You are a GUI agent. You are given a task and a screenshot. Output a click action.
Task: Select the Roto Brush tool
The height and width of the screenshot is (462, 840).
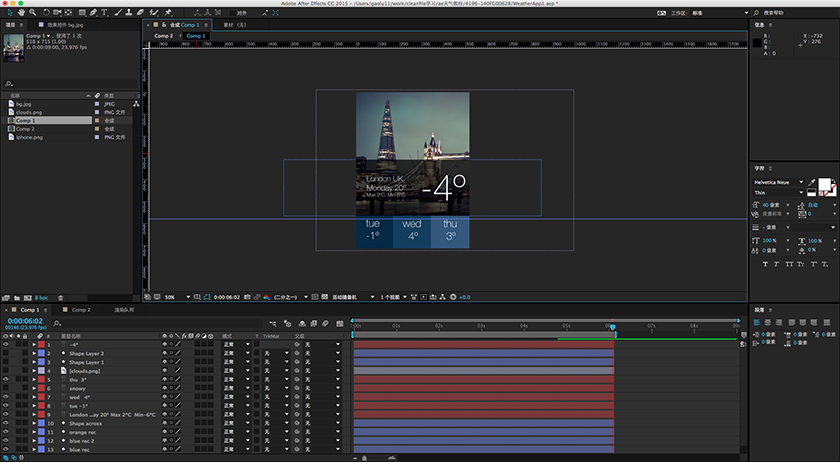click(154, 12)
